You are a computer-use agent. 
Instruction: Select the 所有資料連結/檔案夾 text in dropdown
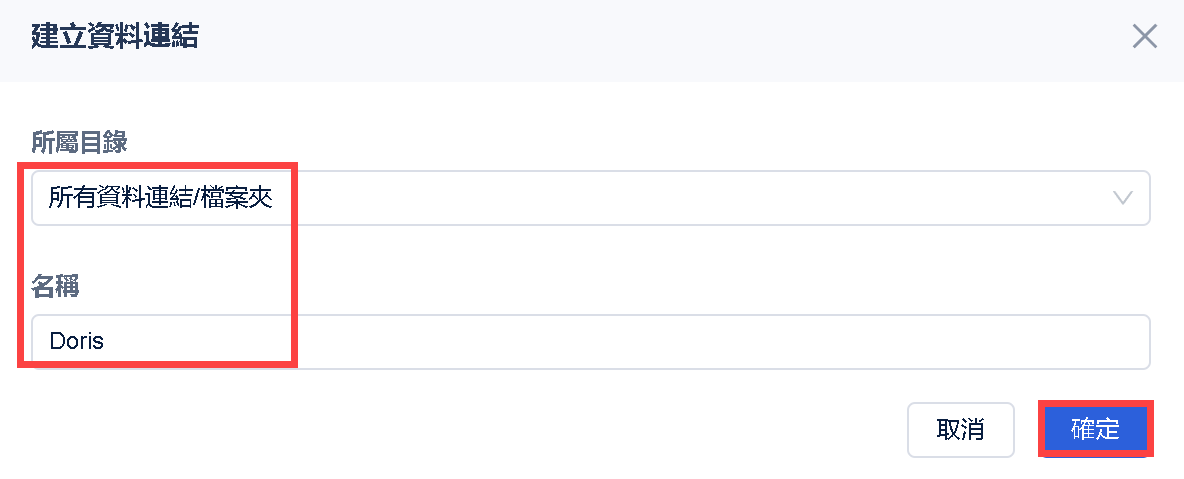coord(161,198)
